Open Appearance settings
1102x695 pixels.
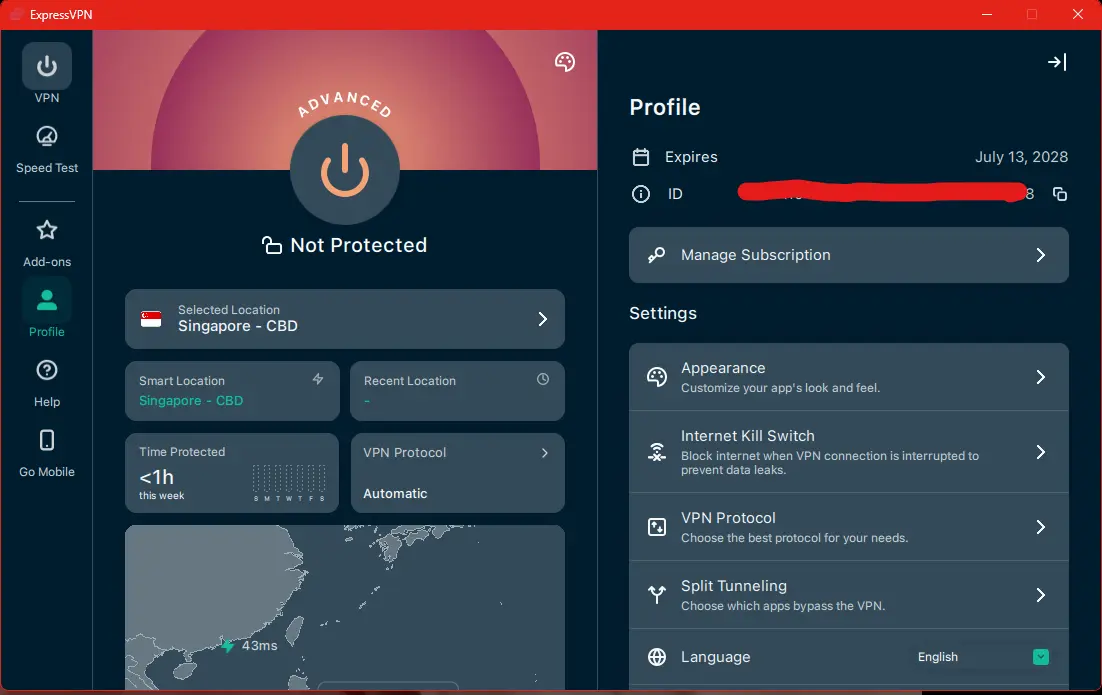pyautogui.click(x=848, y=377)
